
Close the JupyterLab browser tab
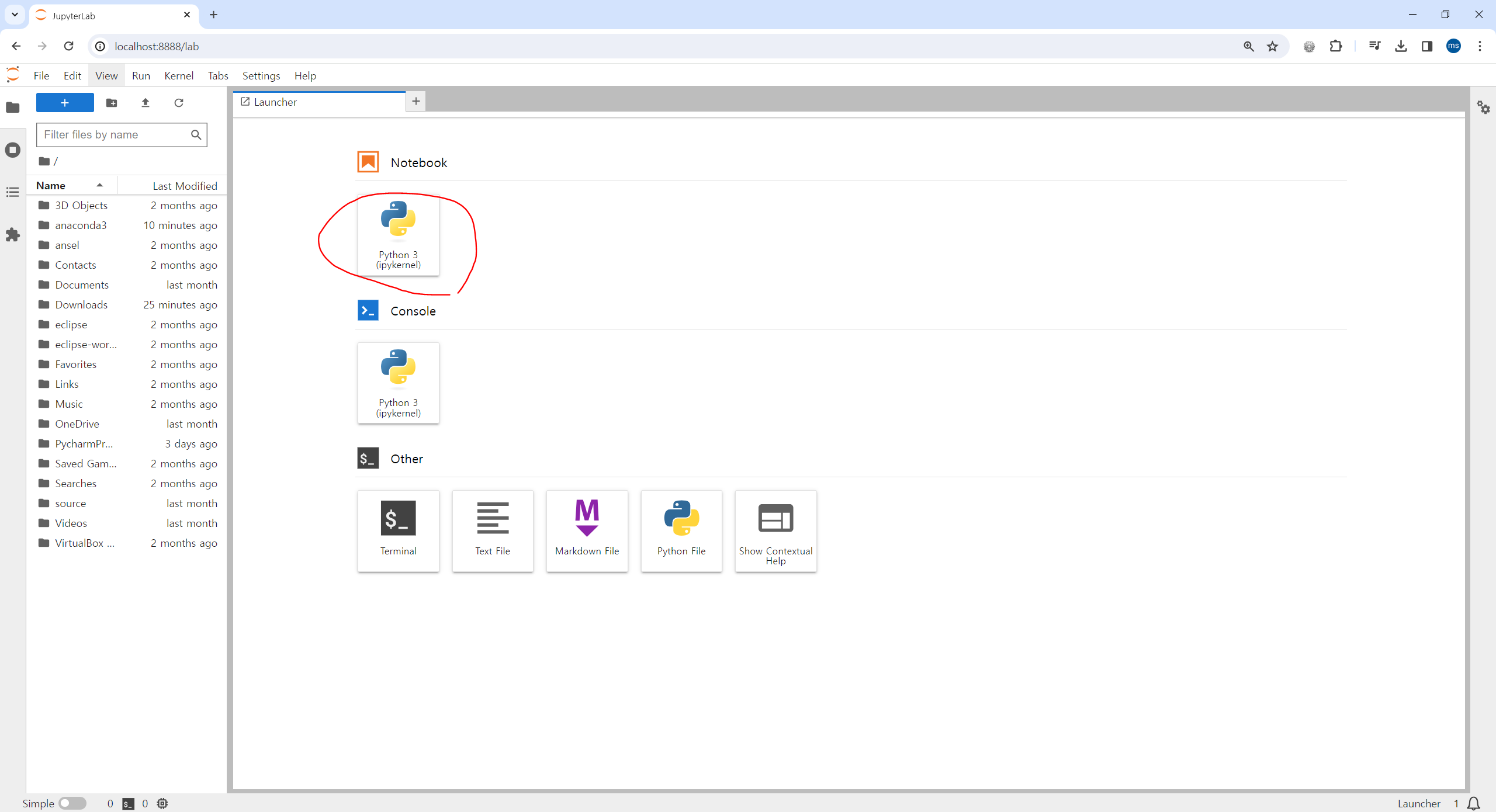[187, 15]
